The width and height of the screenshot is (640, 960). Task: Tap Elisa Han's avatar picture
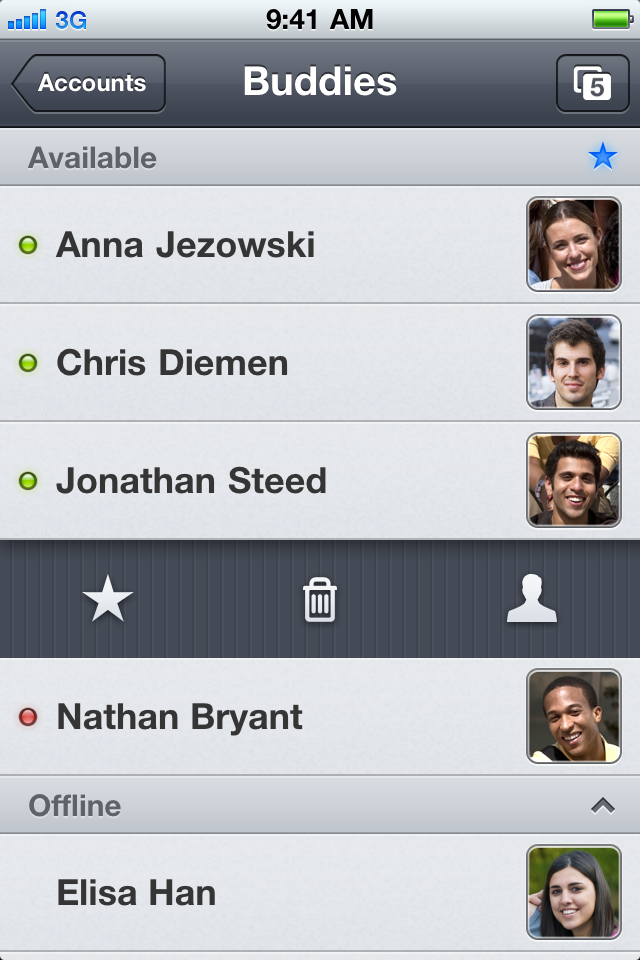[574, 893]
